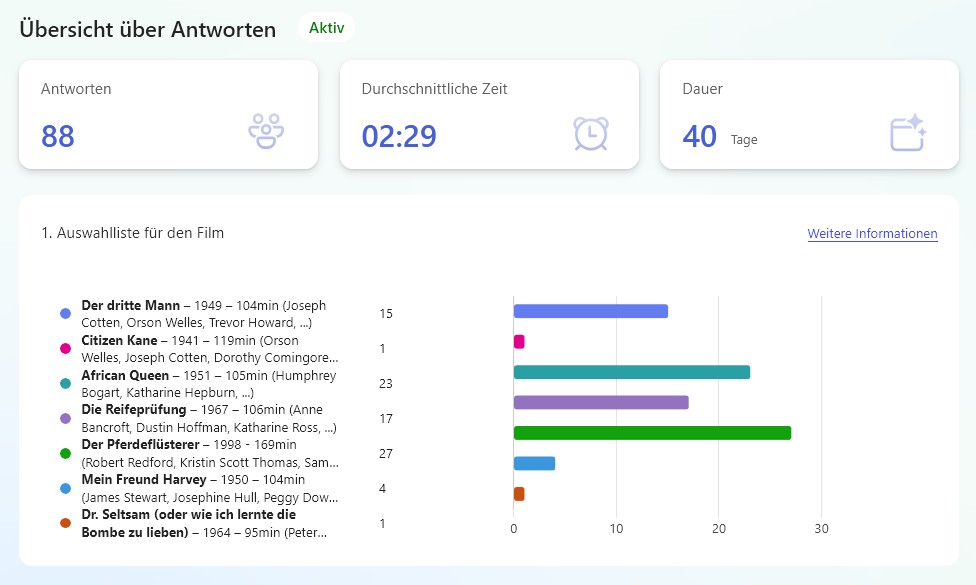Click the calendar sparkle icon in Dauer card
976x585 pixels.
tap(908, 132)
